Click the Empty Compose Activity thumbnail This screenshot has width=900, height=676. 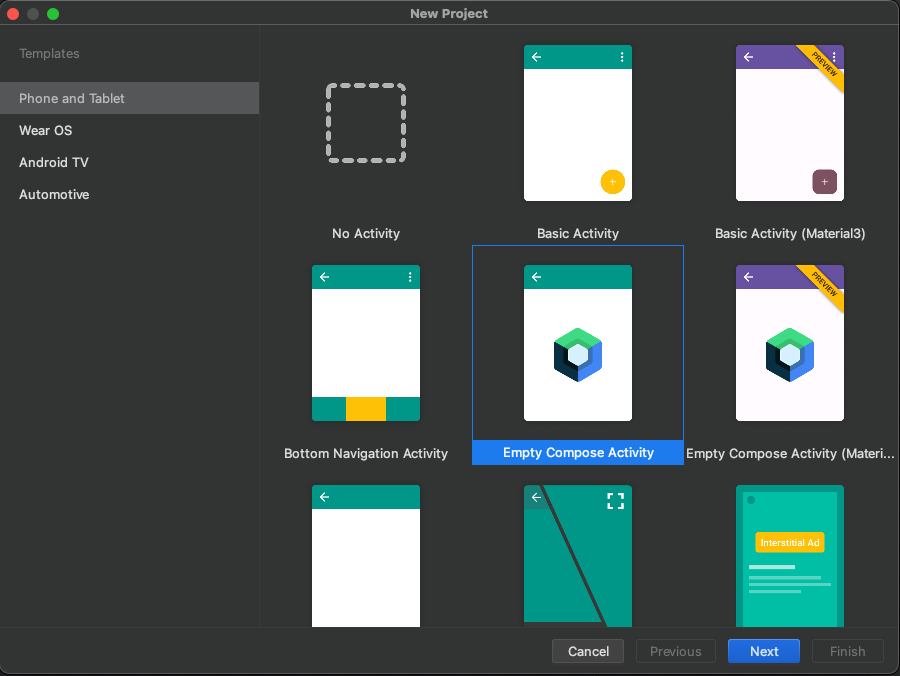point(577,343)
